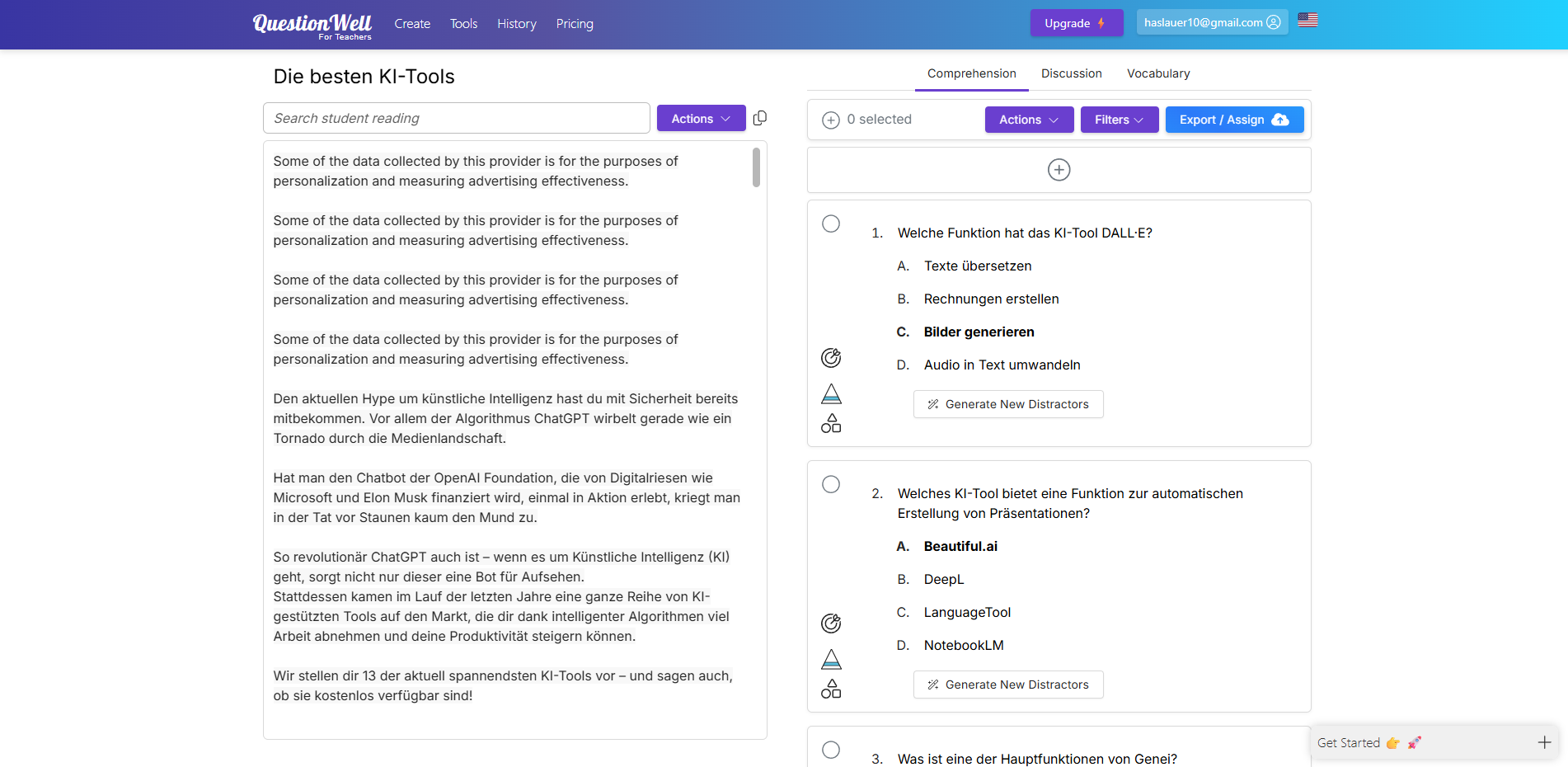Select question 1 using its circle checkbox
This screenshot has width=1568, height=767.
831,224
